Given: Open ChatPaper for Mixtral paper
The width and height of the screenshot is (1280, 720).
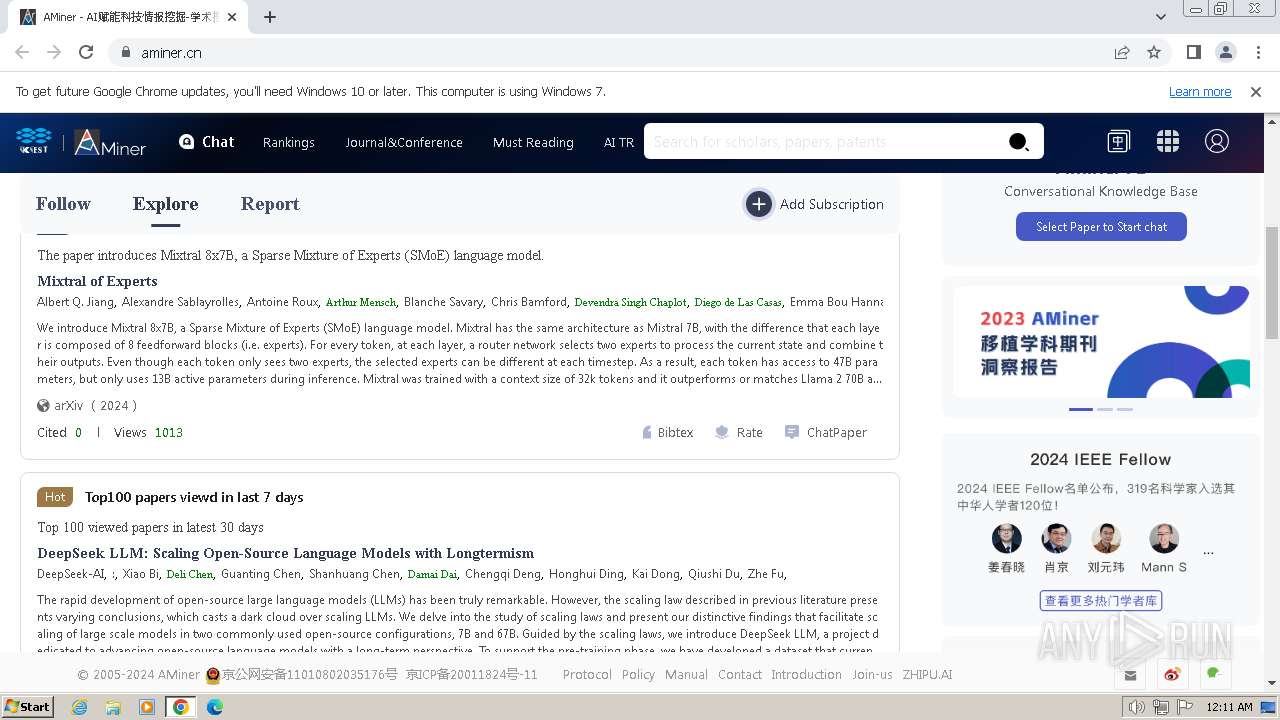Looking at the screenshot, I should coord(826,433).
